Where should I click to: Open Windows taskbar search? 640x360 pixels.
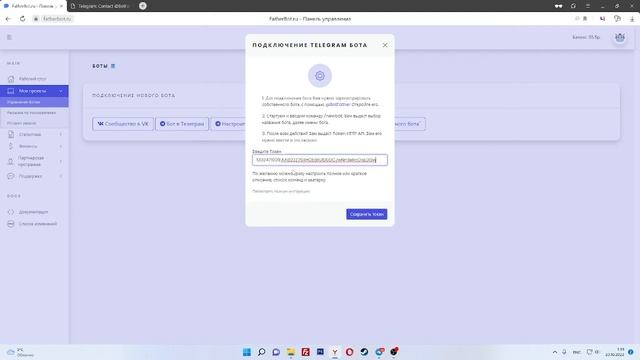[x=261, y=352]
